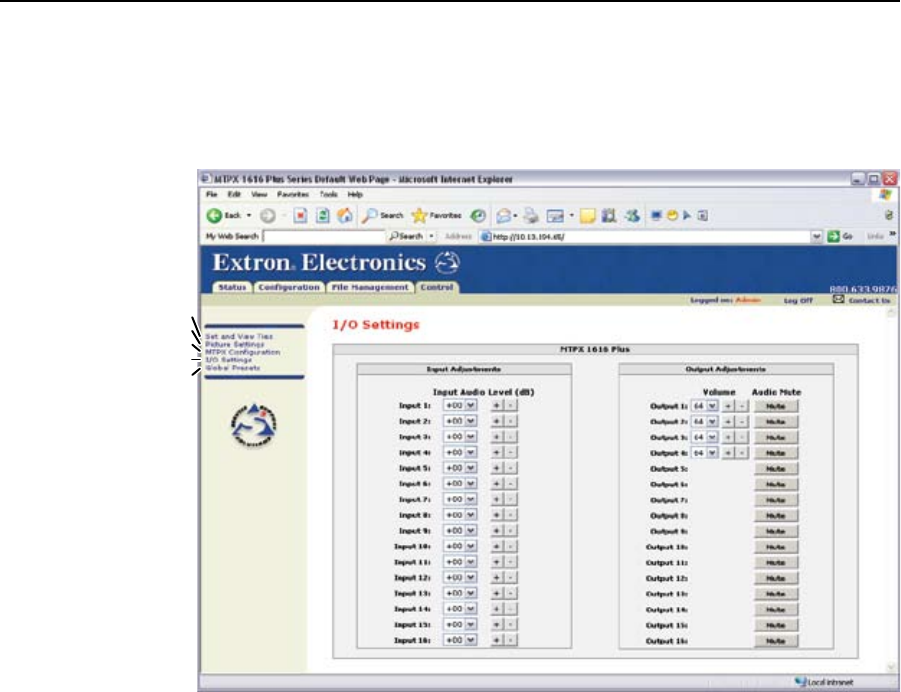The image size is (901, 692).
Task: Switch to the File Management tab
Action: 370,287
